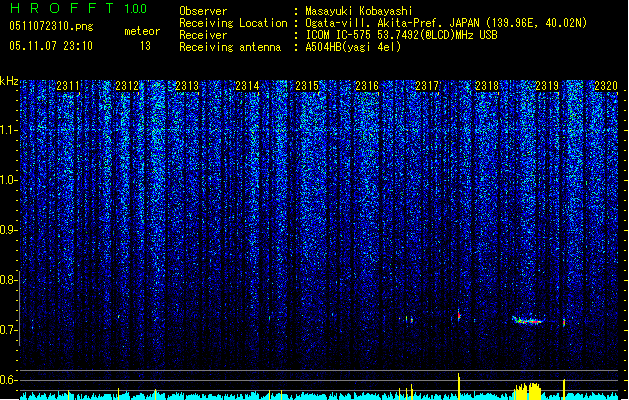
Task: Click the wide yellow burst in the power graph
Action: click(528, 392)
